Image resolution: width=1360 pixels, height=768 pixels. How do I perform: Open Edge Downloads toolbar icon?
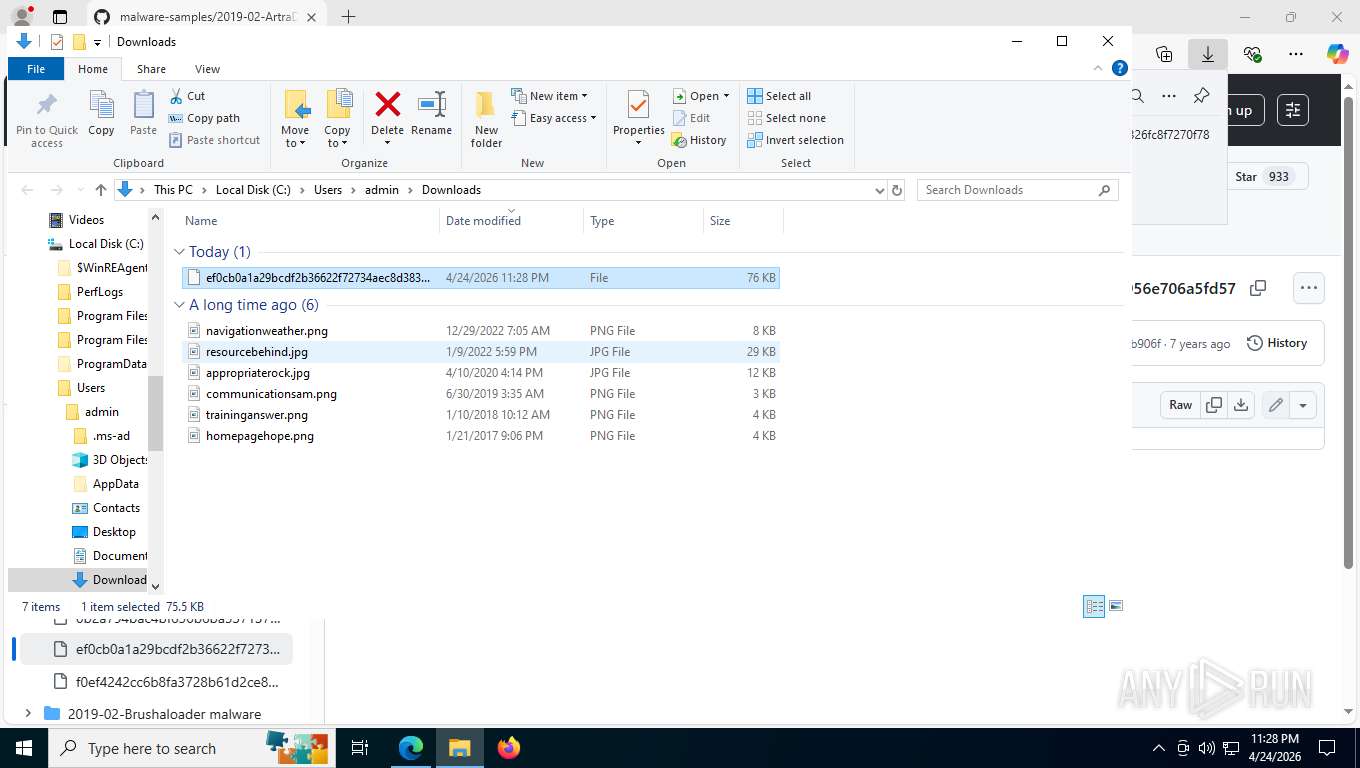[x=1207, y=54]
